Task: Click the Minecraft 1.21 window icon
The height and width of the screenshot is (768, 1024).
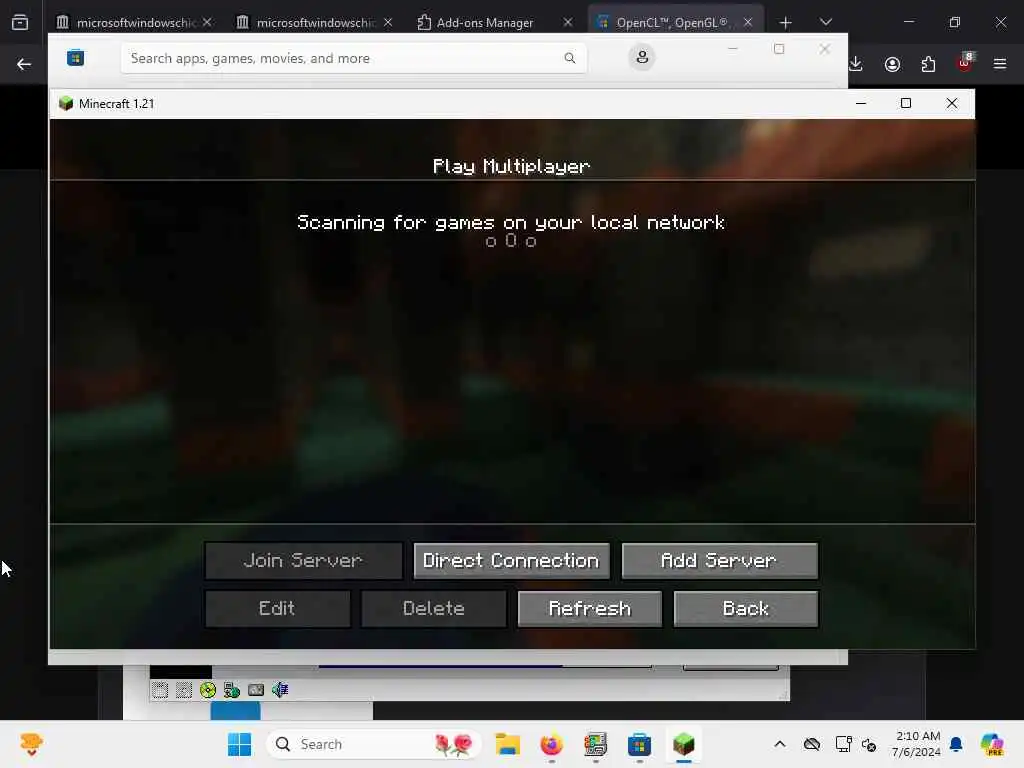Action: [66, 104]
